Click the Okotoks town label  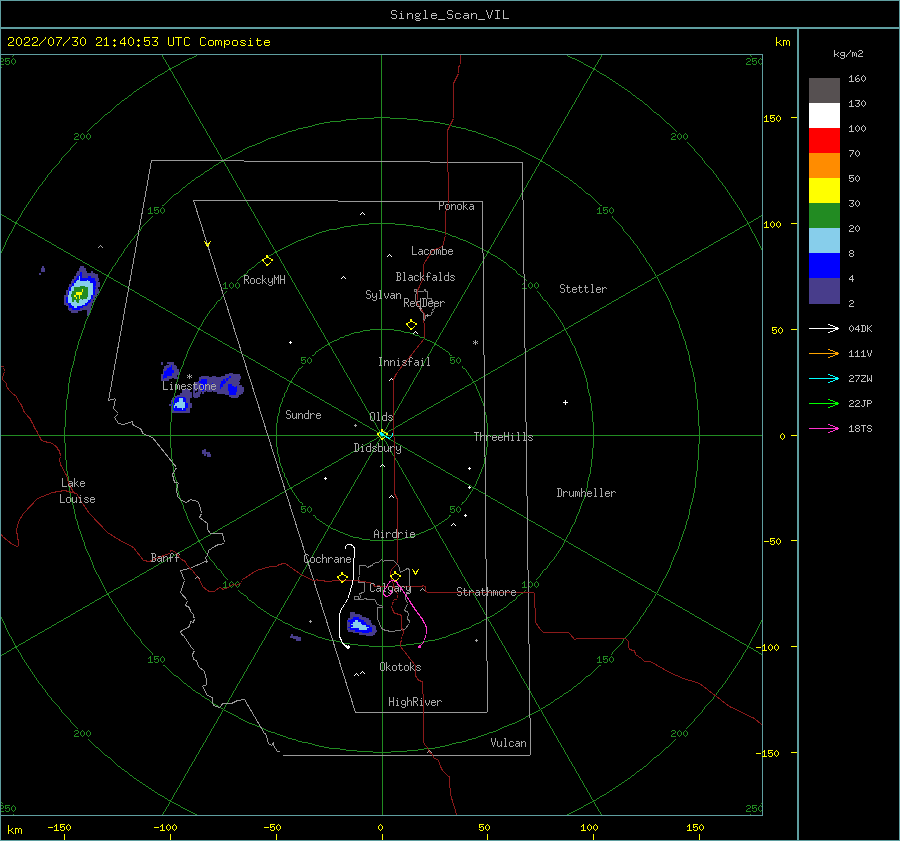coord(400,667)
